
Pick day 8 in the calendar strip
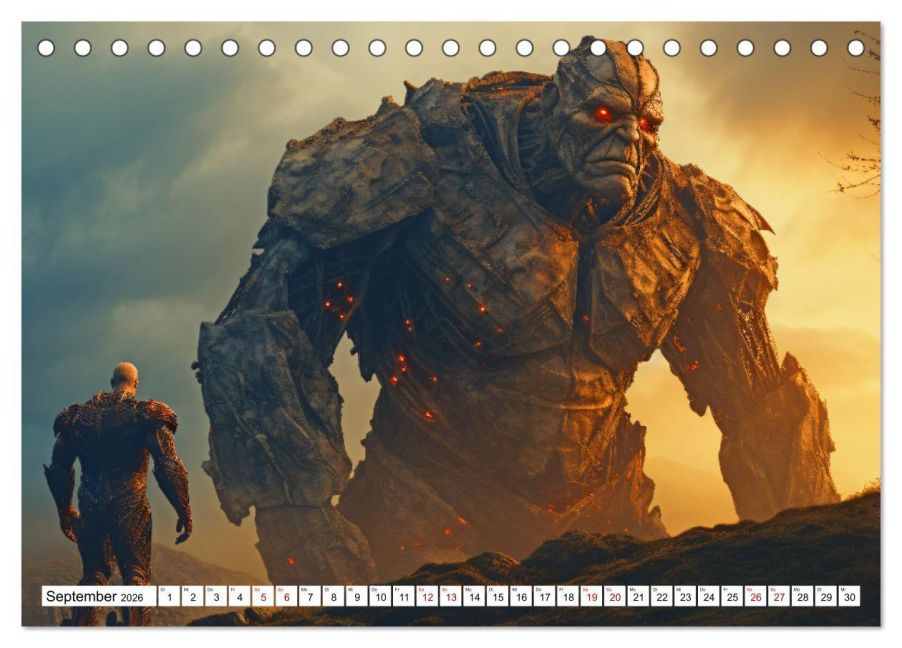click(x=333, y=596)
